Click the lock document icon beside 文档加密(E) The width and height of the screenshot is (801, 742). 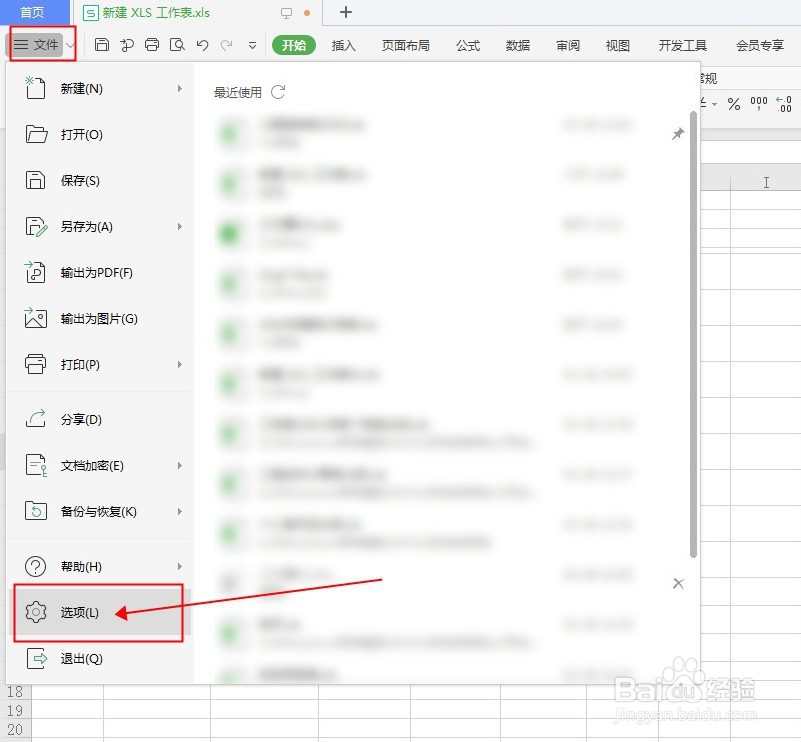pos(36,465)
